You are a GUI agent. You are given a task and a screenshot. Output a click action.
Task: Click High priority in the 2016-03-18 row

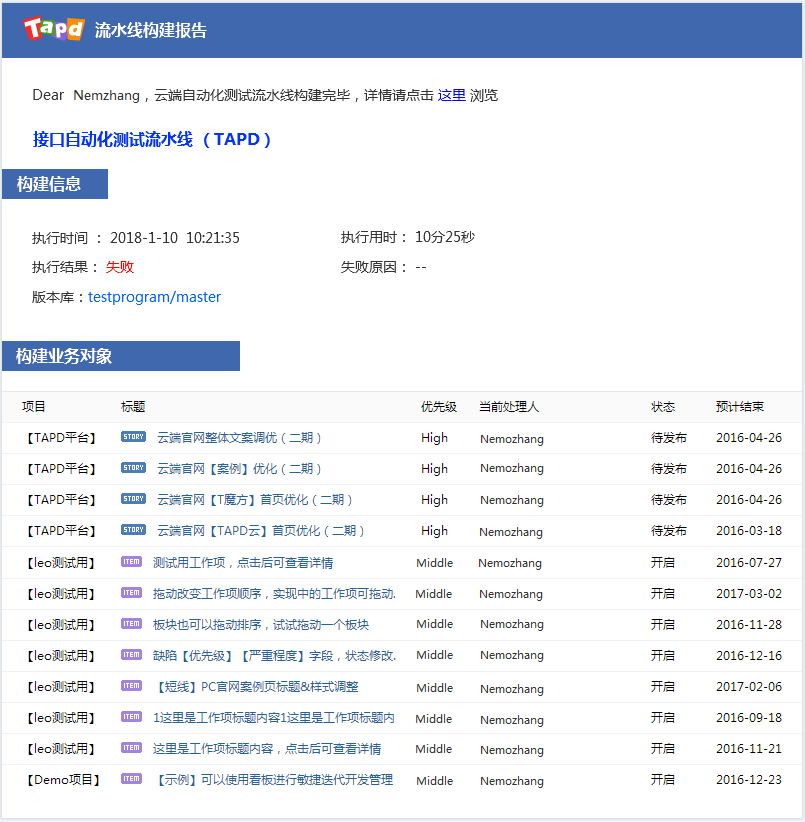pyautogui.click(x=434, y=531)
